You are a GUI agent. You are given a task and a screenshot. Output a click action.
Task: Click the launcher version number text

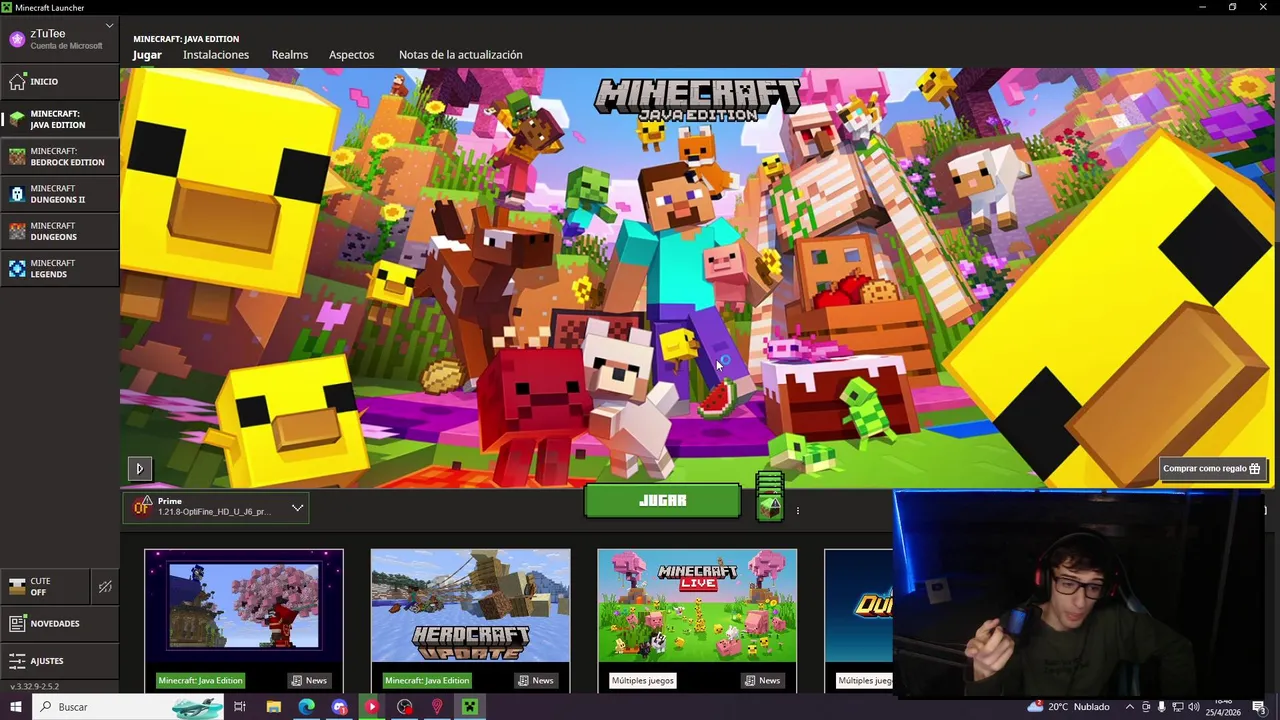(34, 687)
